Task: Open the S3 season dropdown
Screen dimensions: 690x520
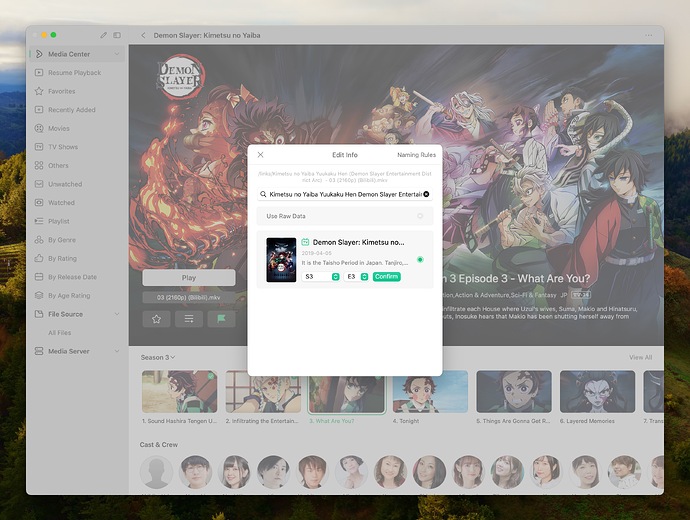Action: point(321,277)
